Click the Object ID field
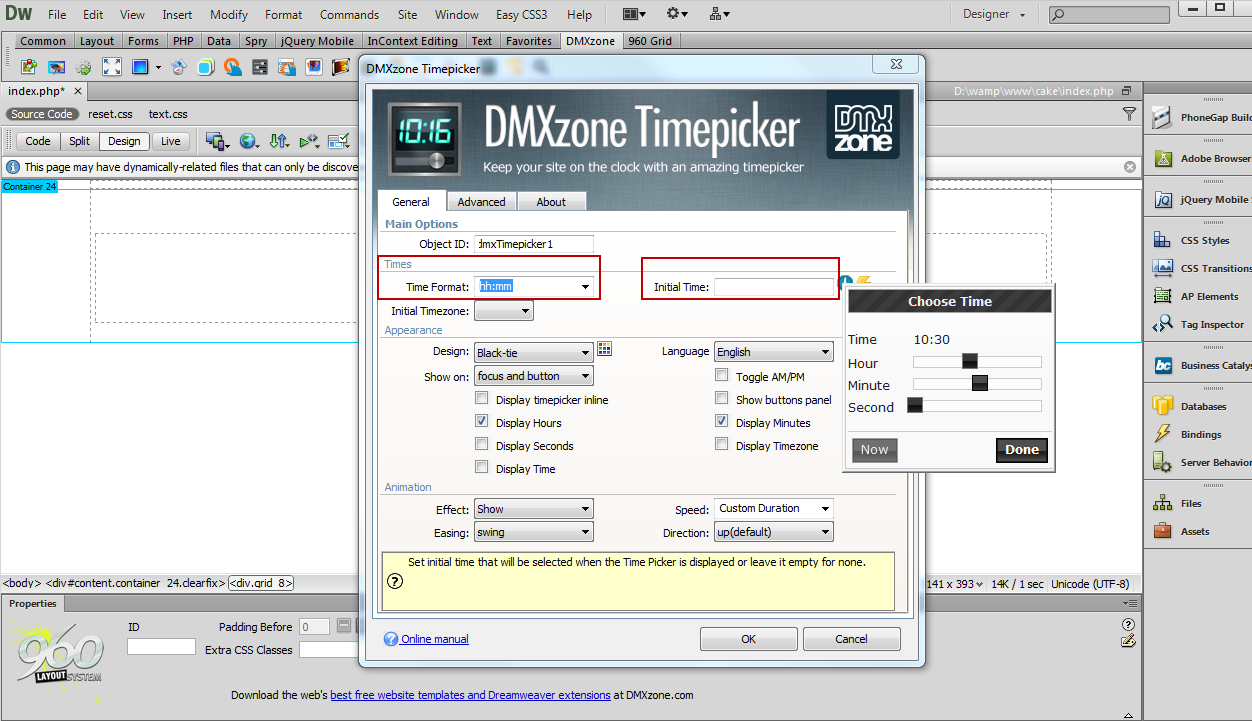Screen dimensions: 1252x721 point(534,244)
